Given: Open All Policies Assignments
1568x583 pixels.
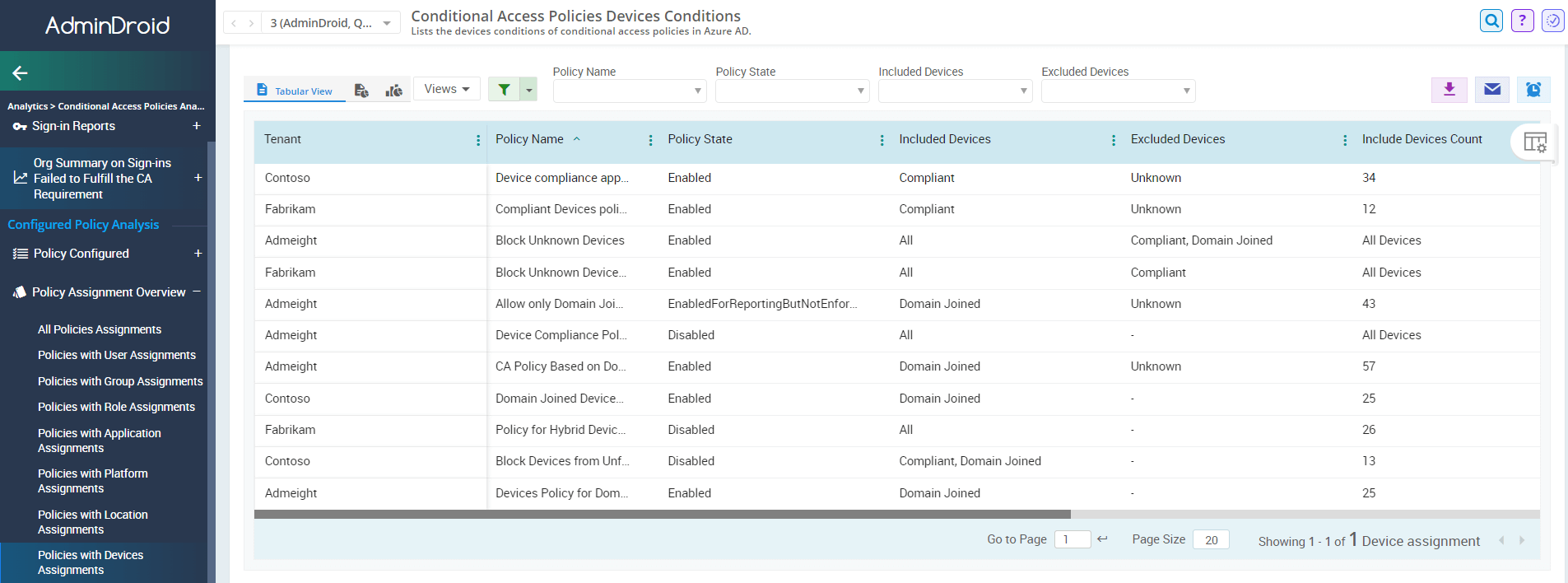Looking at the screenshot, I should (100, 329).
